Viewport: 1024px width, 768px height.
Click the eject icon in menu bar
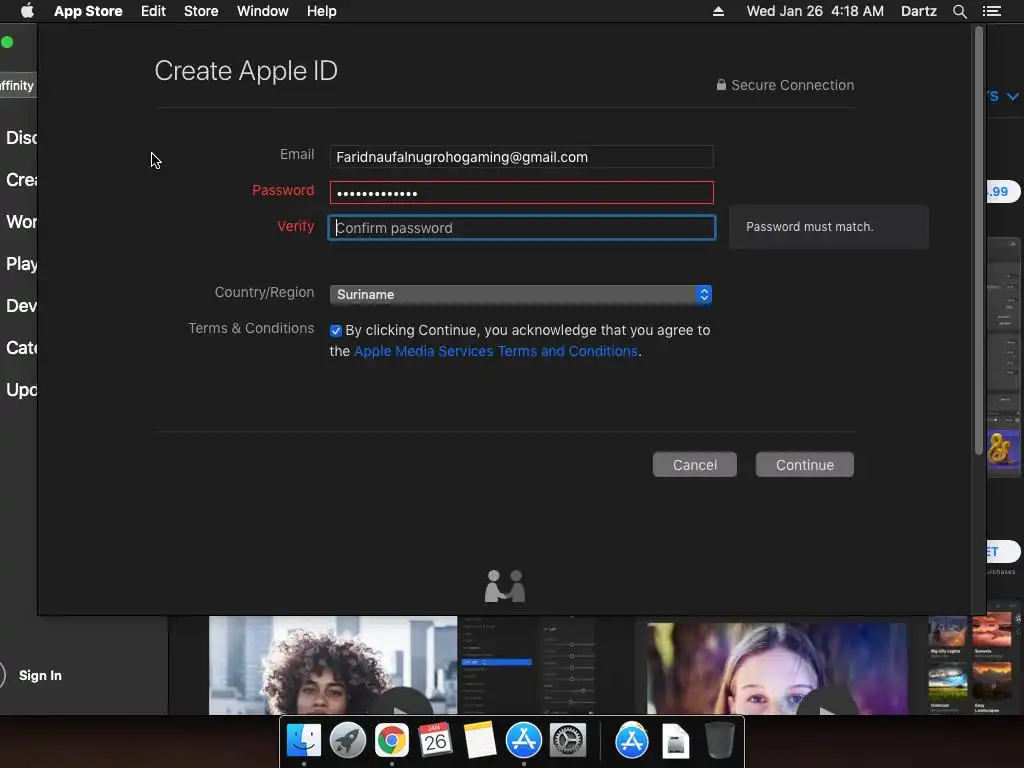718,11
